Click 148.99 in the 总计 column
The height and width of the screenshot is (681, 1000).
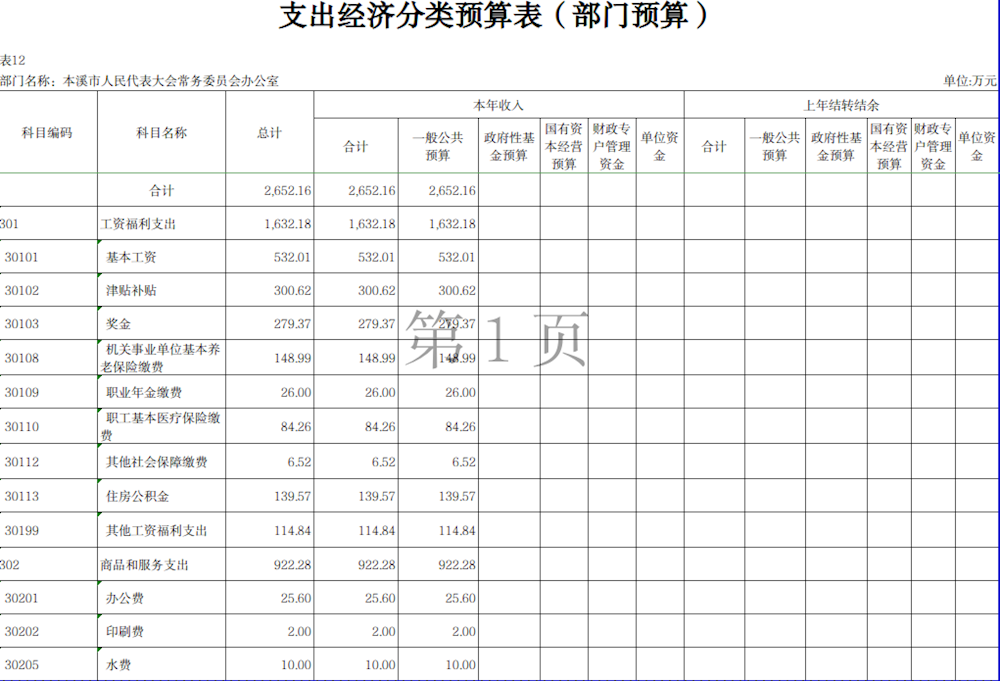pos(292,358)
